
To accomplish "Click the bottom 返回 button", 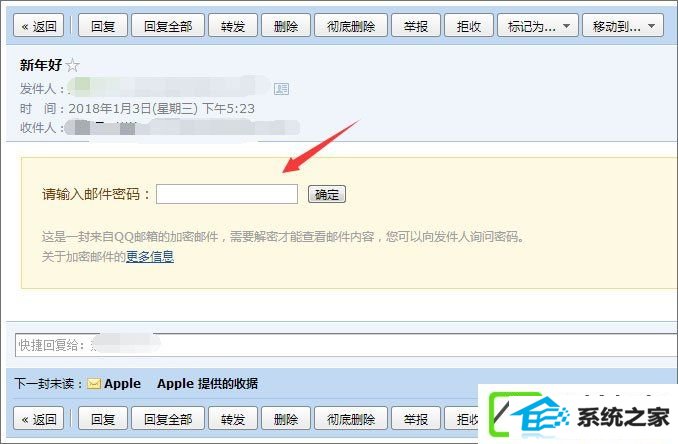I will click(x=38, y=418).
